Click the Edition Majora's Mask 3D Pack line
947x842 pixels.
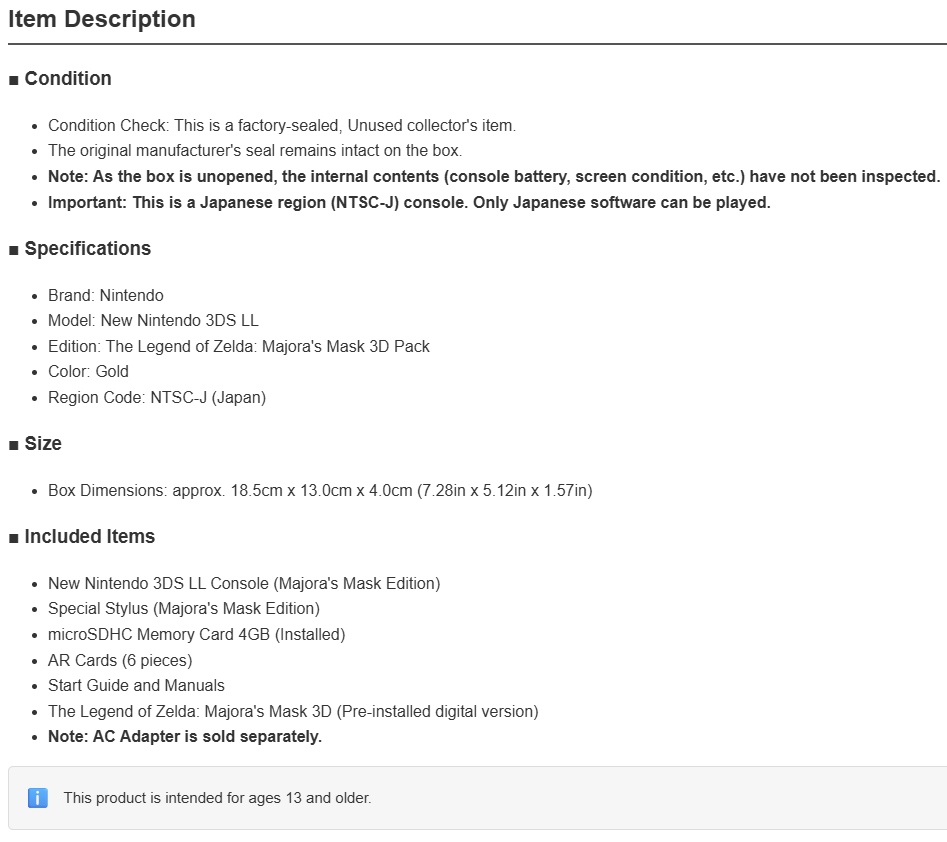[x=239, y=347]
